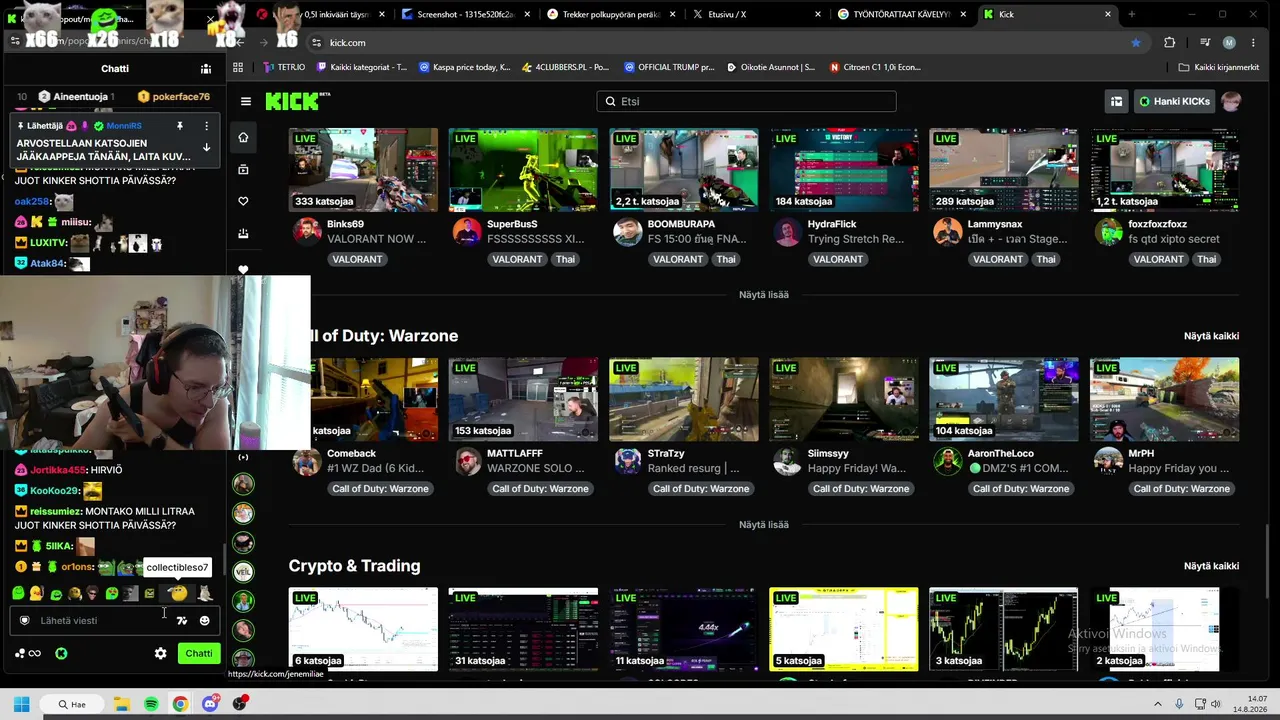Switch to the TYÖNTÖRATTAAT KÄVELYYN tab
Image resolution: width=1280 pixels, height=720 pixels.
point(903,14)
